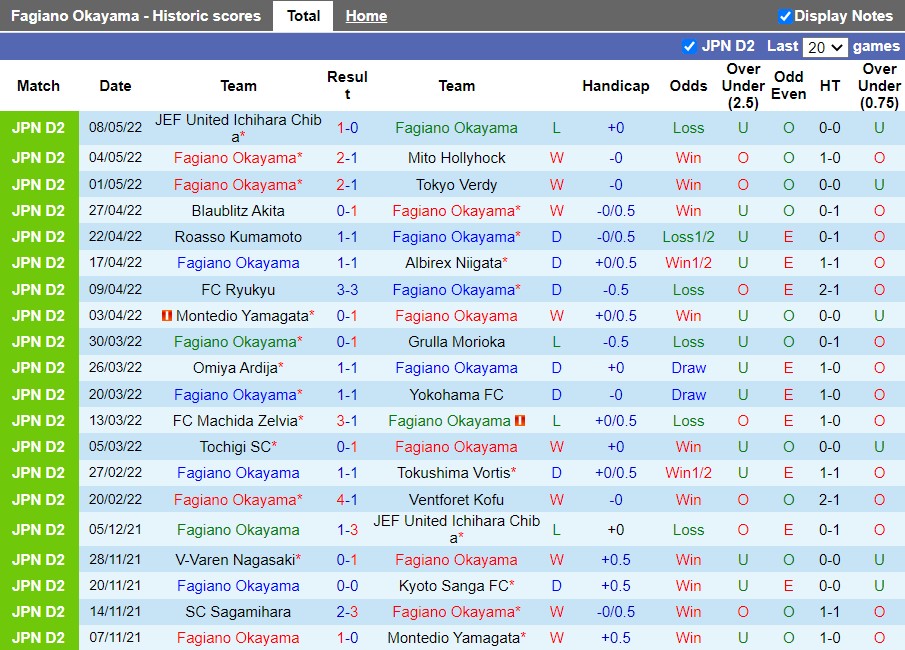Image resolution: width=905 pixels, height=650 pixels.
Task: Open Mito Hollyhock team link
Action: coord(456,158)
